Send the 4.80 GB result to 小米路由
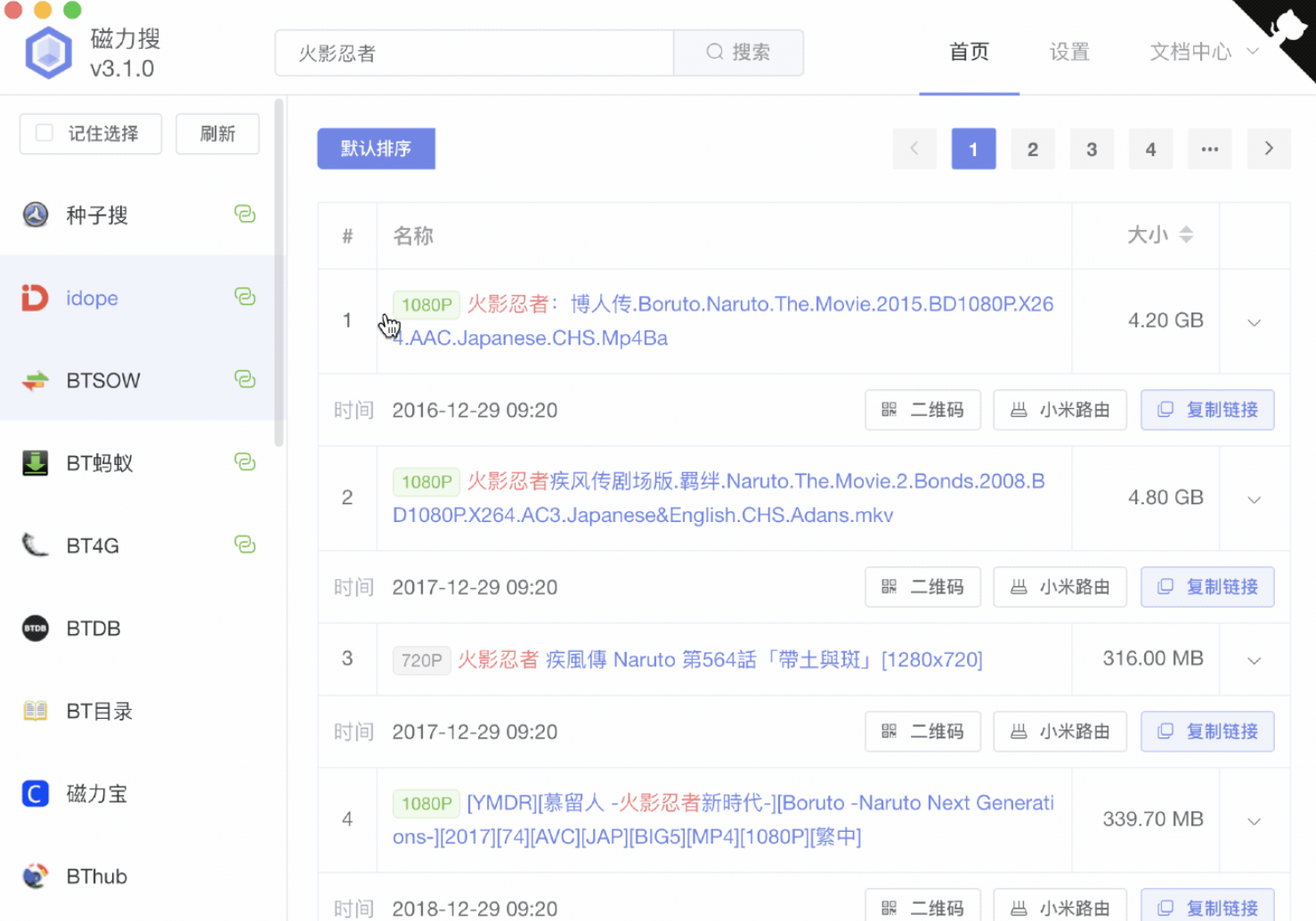This screenshot has width=1316, height=921. pos(1060,587)
